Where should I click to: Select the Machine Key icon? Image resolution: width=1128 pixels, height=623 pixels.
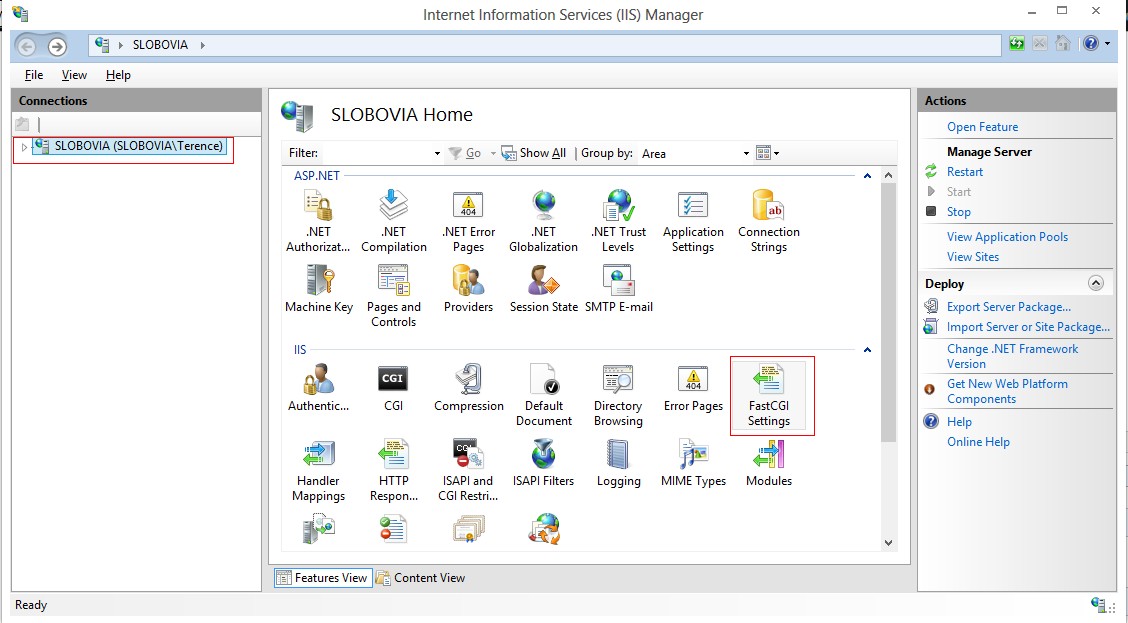[x=319, y=289]
